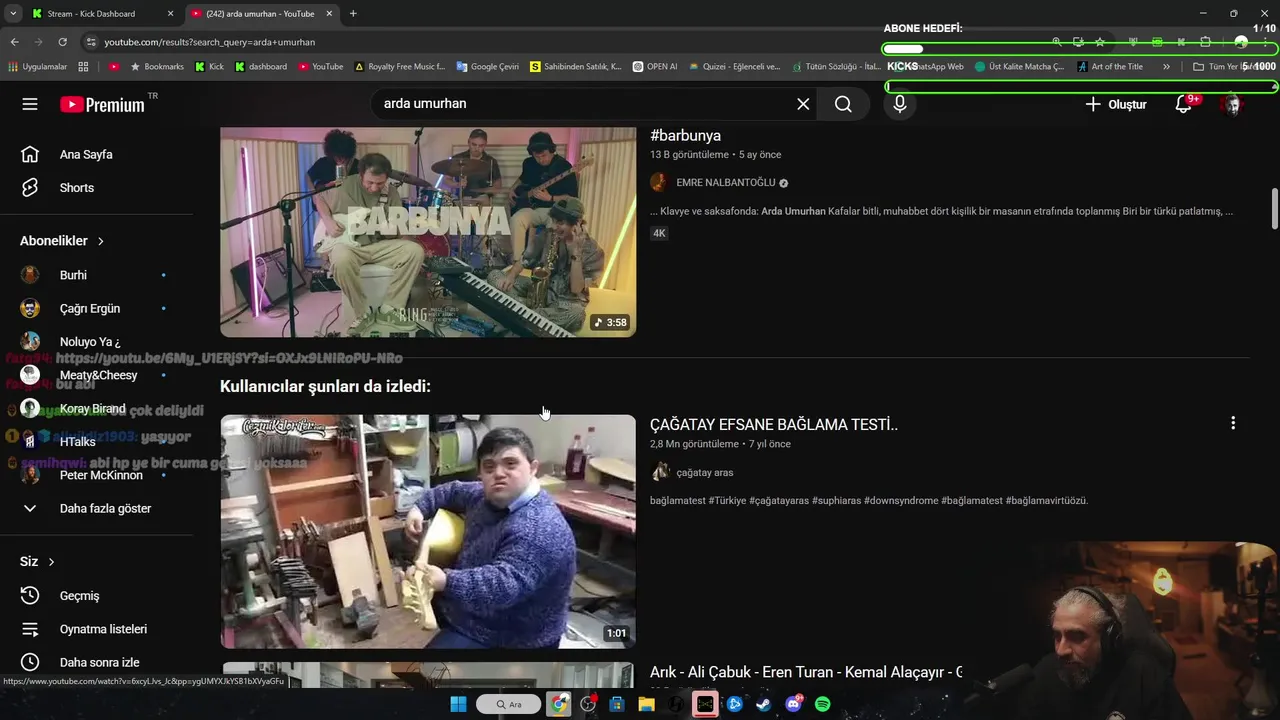The width and height of the screenshot is (1280, 720).
Task: Click çağatay aras channel avatar
Action: pyautogui.click(x=659, y=472)
